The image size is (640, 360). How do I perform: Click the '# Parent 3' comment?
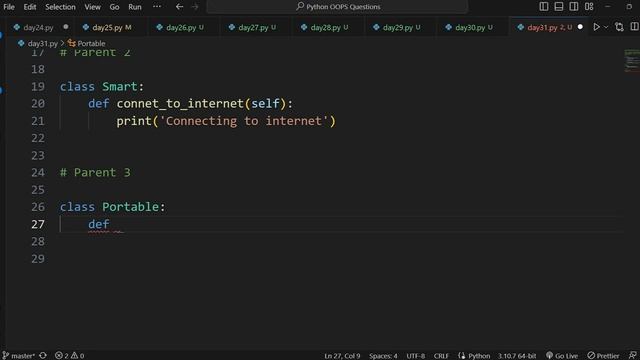(95, 172)
